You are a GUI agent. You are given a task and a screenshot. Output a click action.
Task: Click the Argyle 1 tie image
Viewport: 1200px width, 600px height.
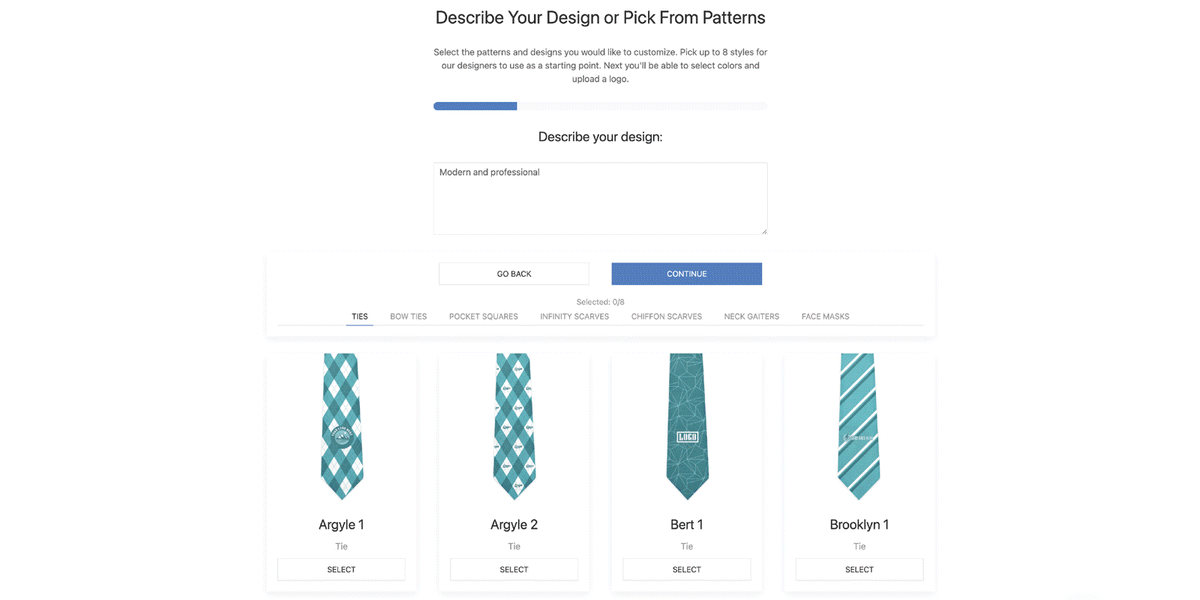pyautogui.click(x=342, y=427)
